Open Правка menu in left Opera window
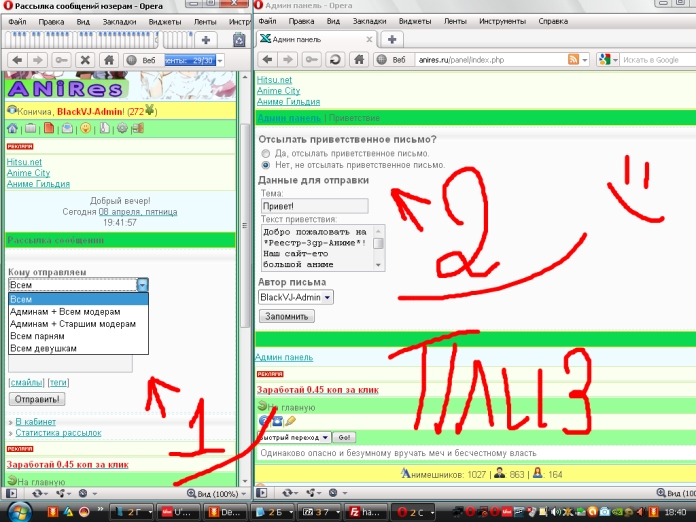 click(x=51, y=22)
